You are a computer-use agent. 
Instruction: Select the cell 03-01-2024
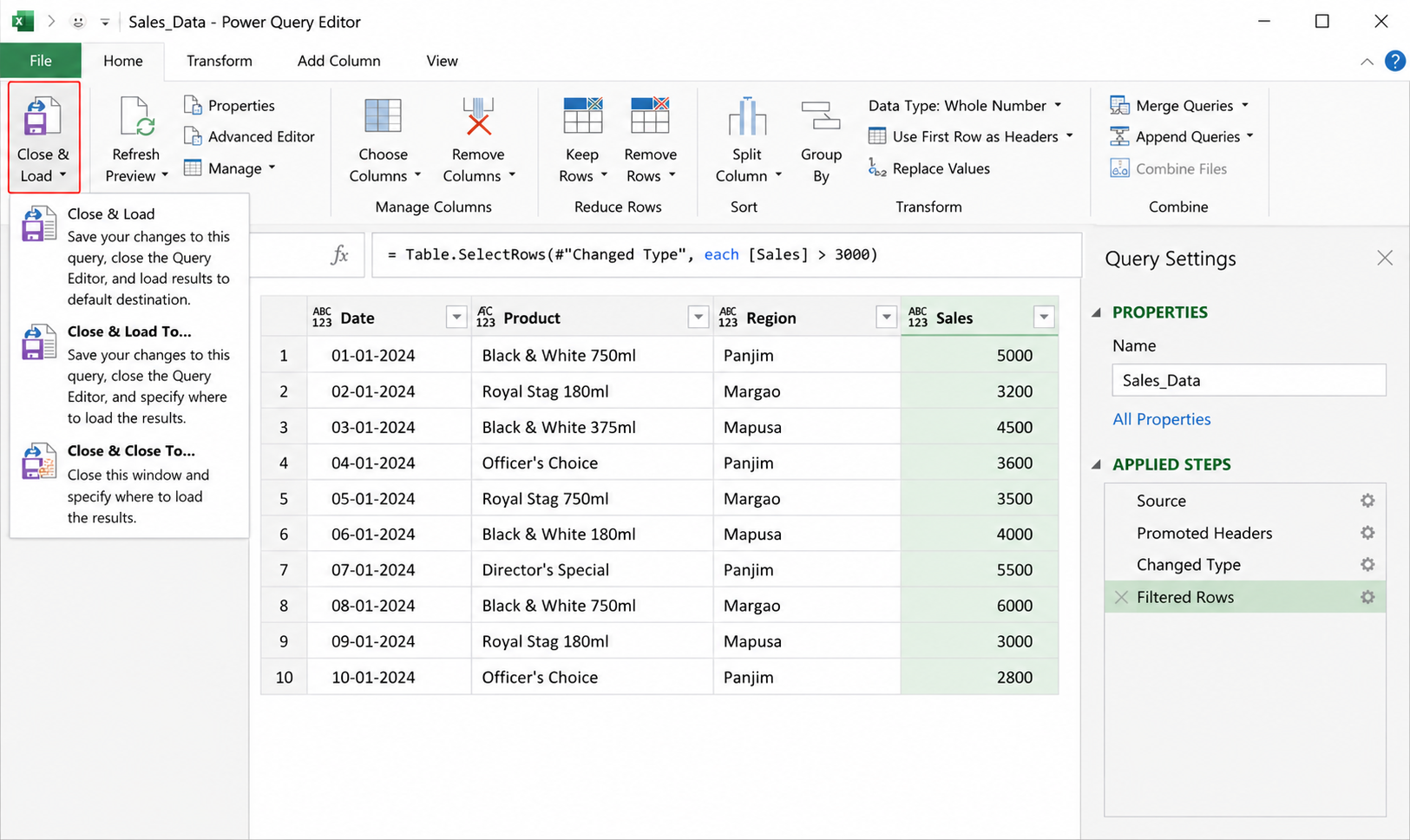point(390,427)
